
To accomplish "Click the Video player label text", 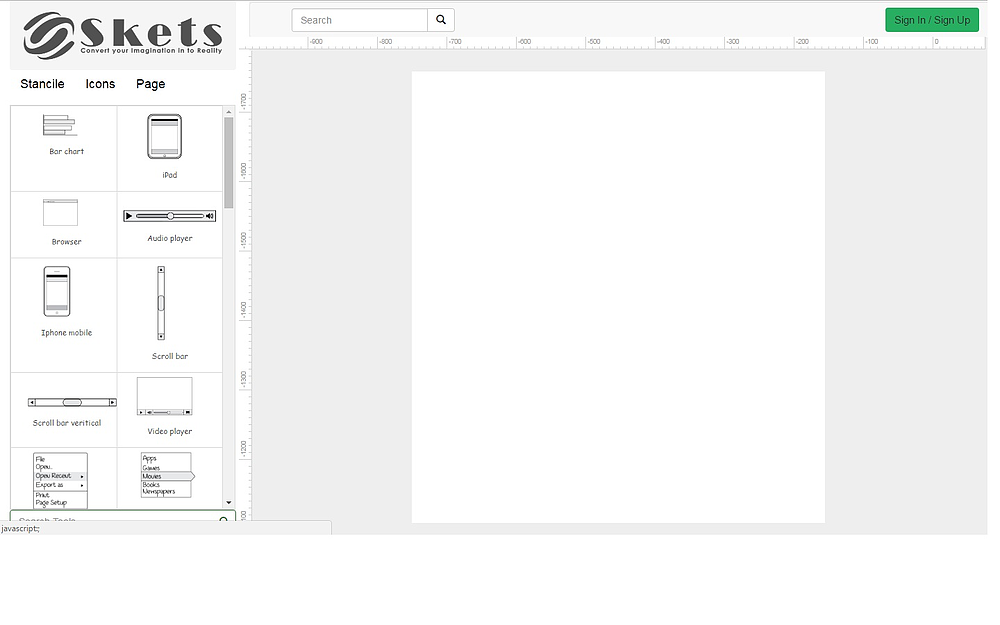I will click(170, 431).
